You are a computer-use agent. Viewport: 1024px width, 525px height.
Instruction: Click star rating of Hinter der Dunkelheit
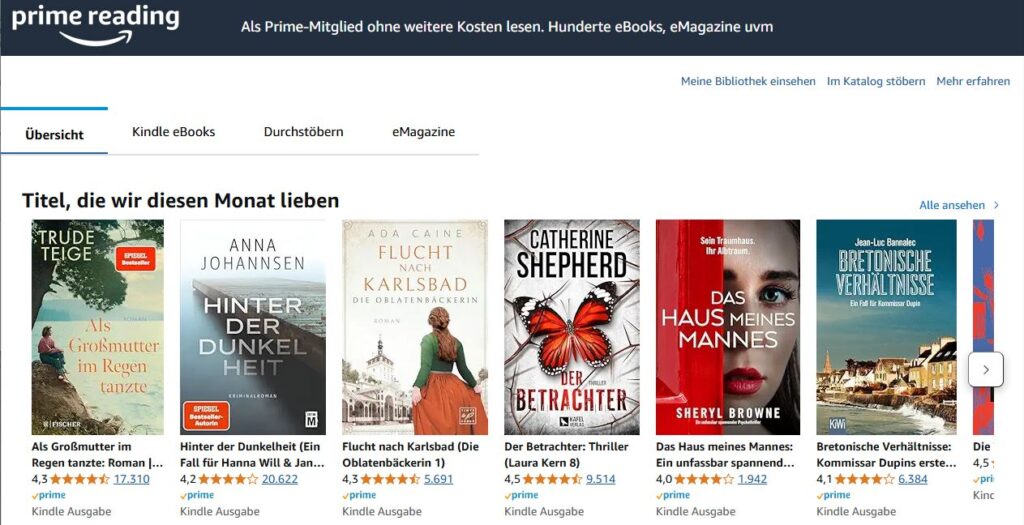click(x=228, y=479)
